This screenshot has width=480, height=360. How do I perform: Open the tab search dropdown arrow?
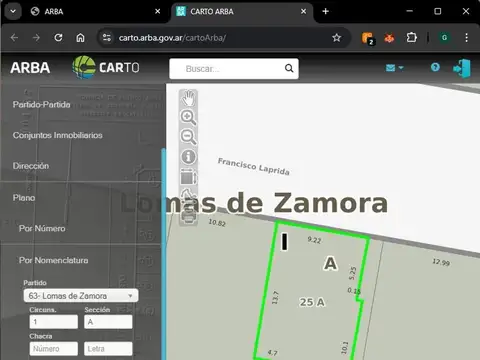pos(13,11)
